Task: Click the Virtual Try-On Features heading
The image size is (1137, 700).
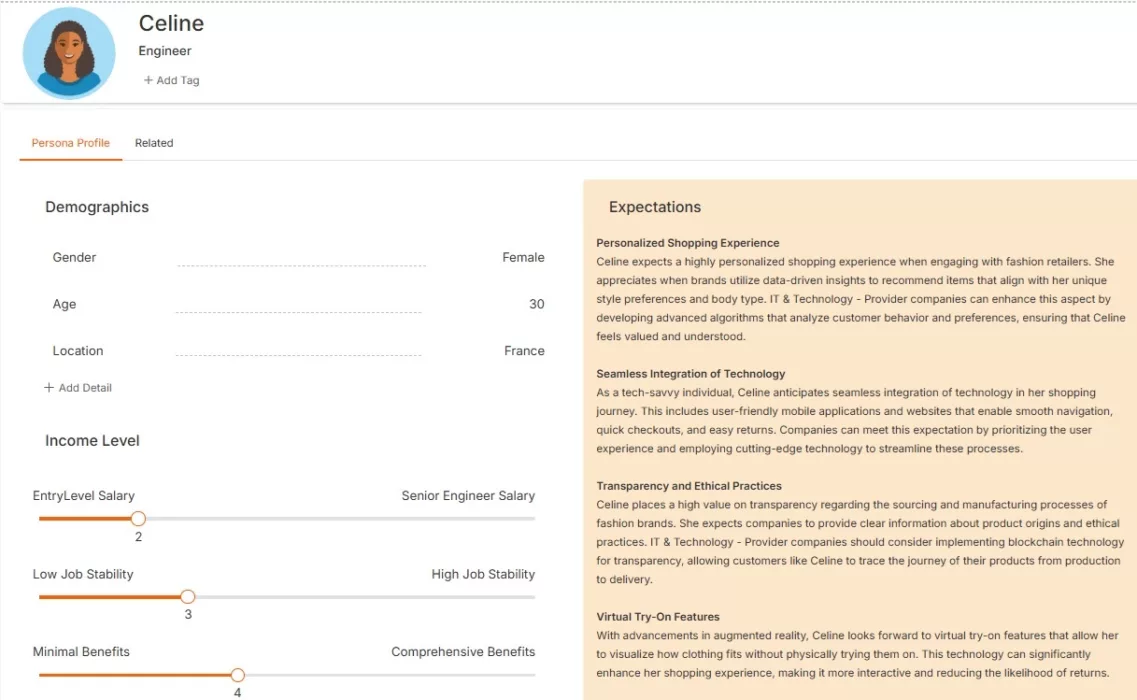Action: (657, 617)
